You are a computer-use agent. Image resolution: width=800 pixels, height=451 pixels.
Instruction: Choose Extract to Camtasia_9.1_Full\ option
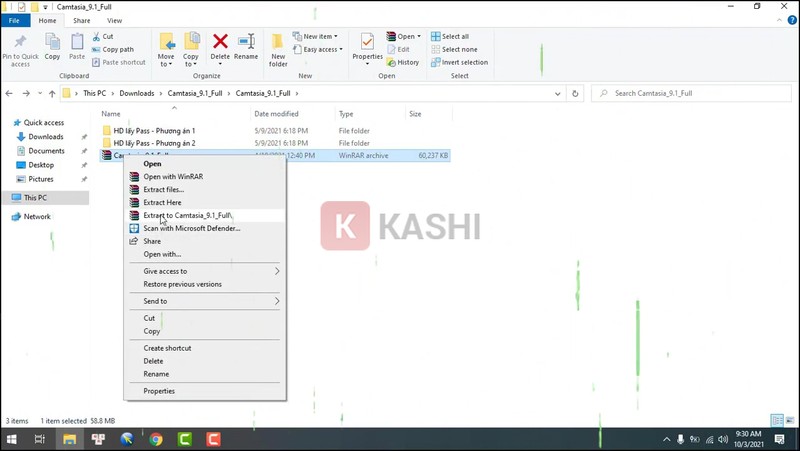coord(205,215)
